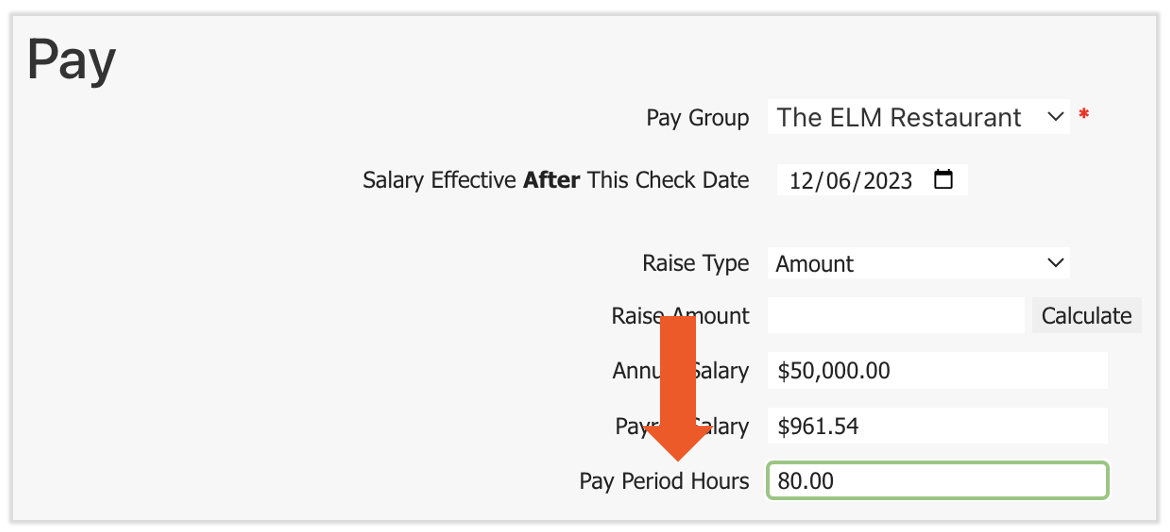Image resolution: width=1170 pixels, height=532 pixels.
Task: Focus the Pay Period Hours field with 80.00
Action: click(x=937, y=481)
